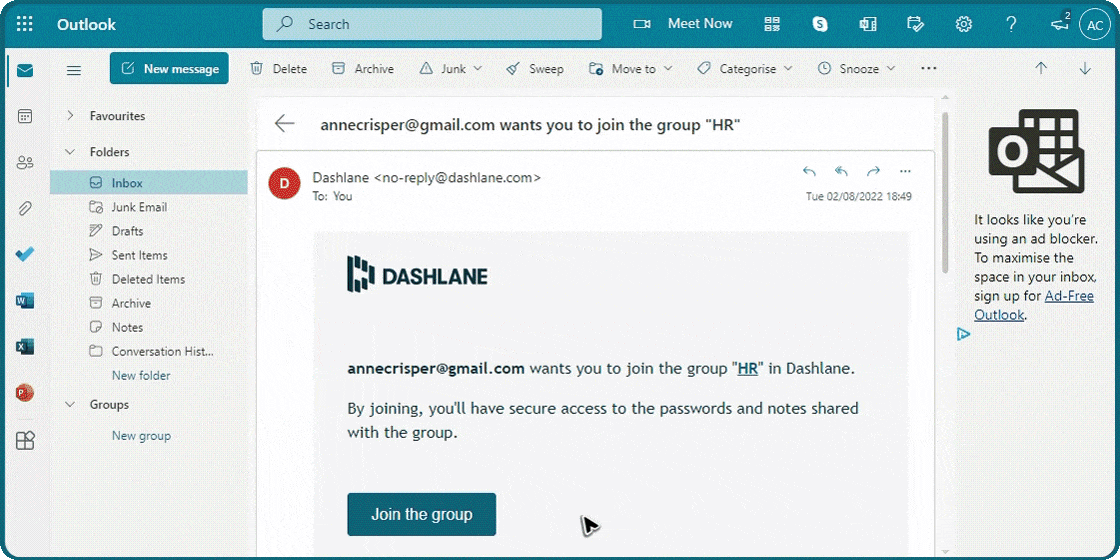Delete the open email
The width and height of the screenshot is (1120, 560).
[279, 69]
